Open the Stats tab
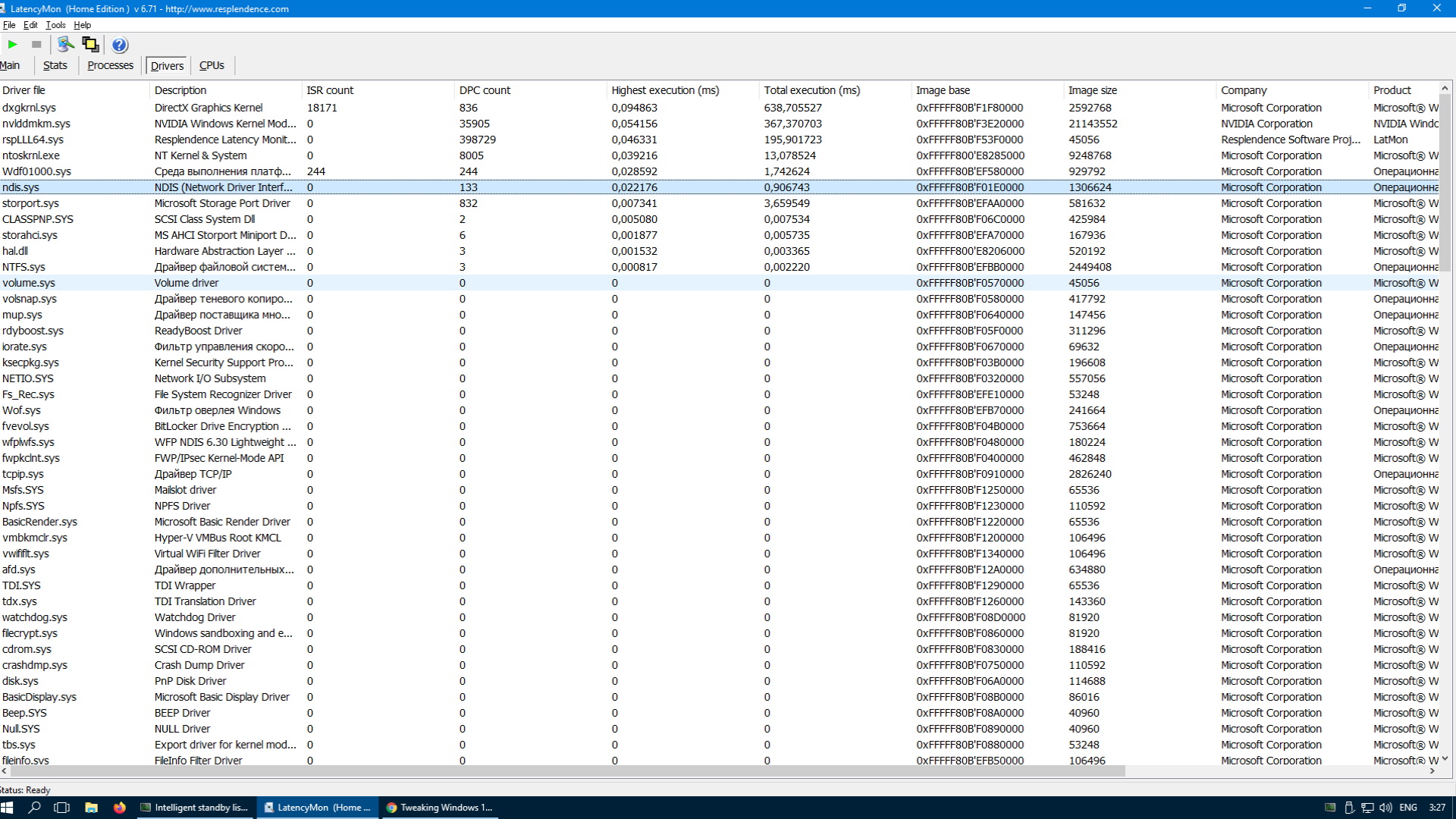The width and height of the screenshot is (1456, 819). [55, 65]
